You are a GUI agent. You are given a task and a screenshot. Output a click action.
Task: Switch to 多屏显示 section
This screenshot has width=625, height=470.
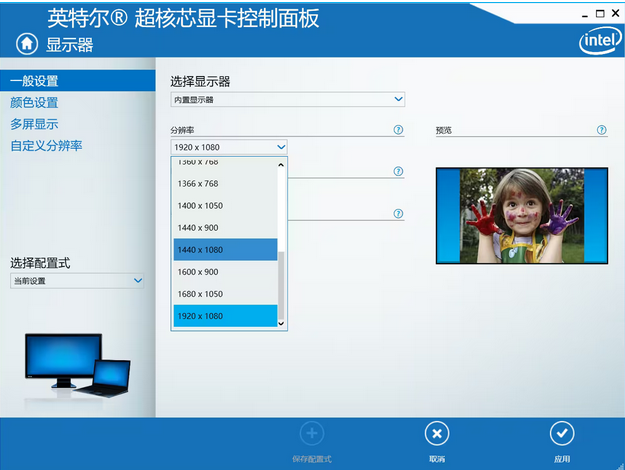(35, 124)
